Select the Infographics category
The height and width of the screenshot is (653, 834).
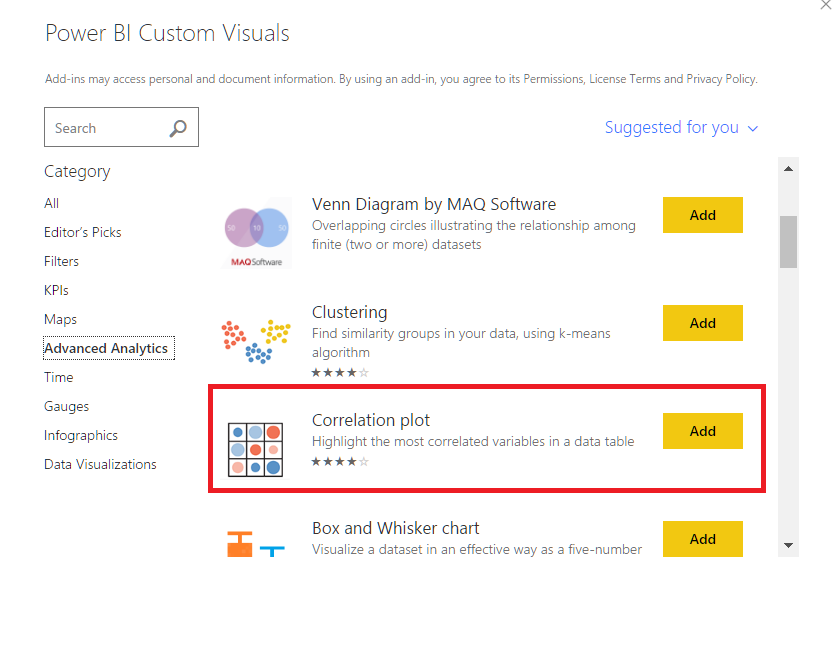click(81, 435)
